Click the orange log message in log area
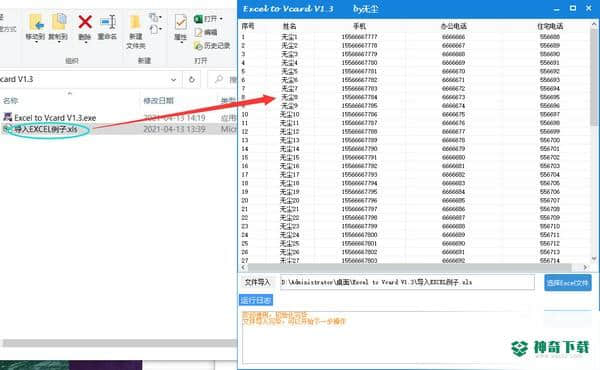Image resolution: width=600 pixels, height=370 pixels. tap(293, 318)
